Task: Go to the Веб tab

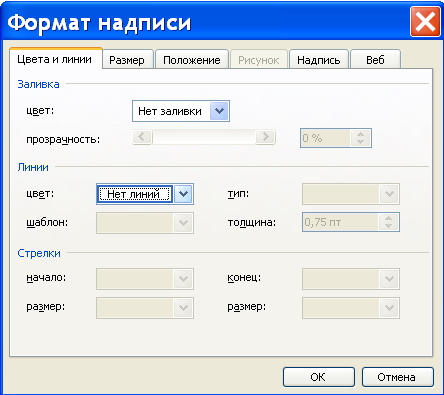Action: [375, 60]
